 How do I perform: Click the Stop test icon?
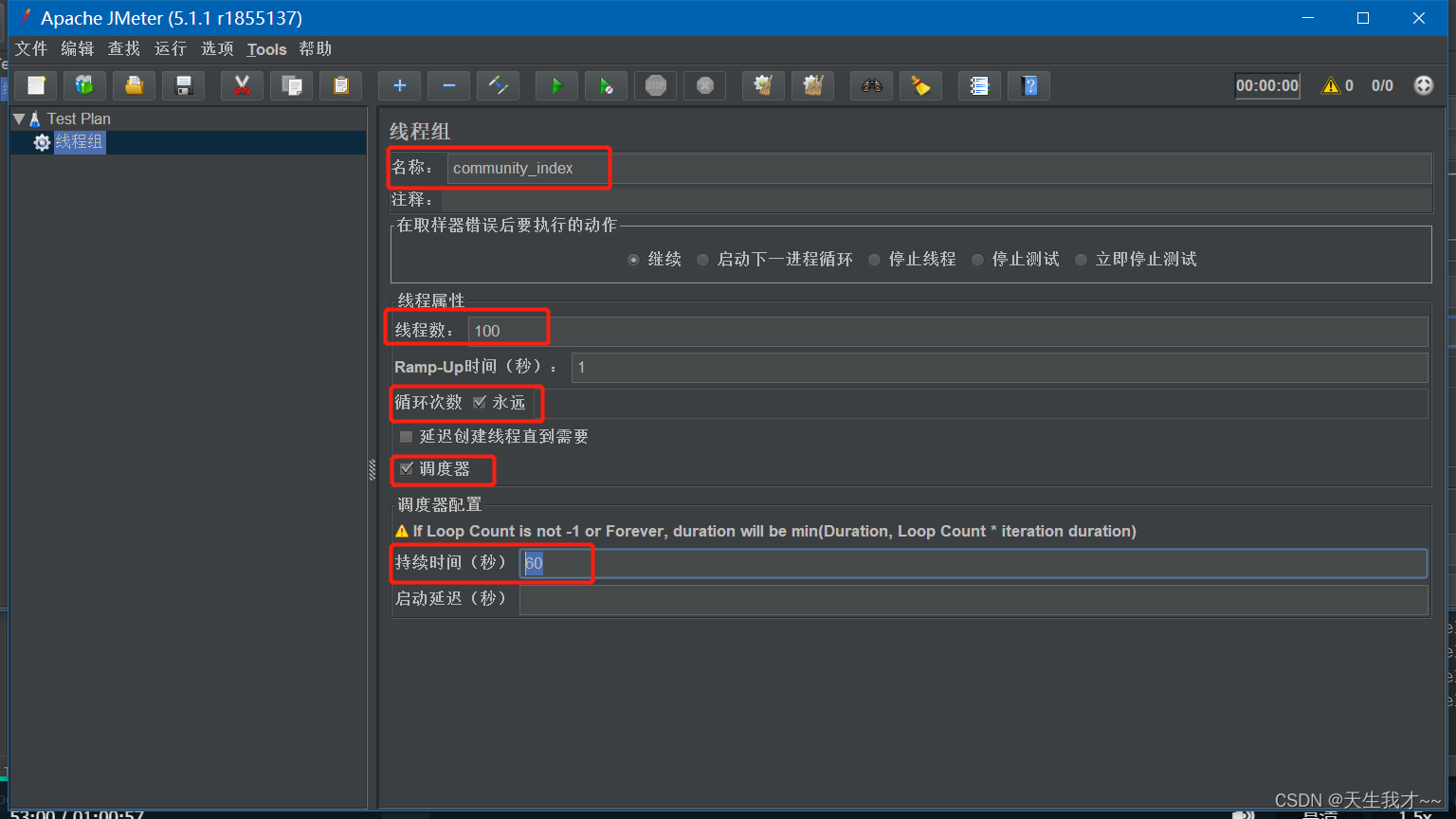point(656,85)
